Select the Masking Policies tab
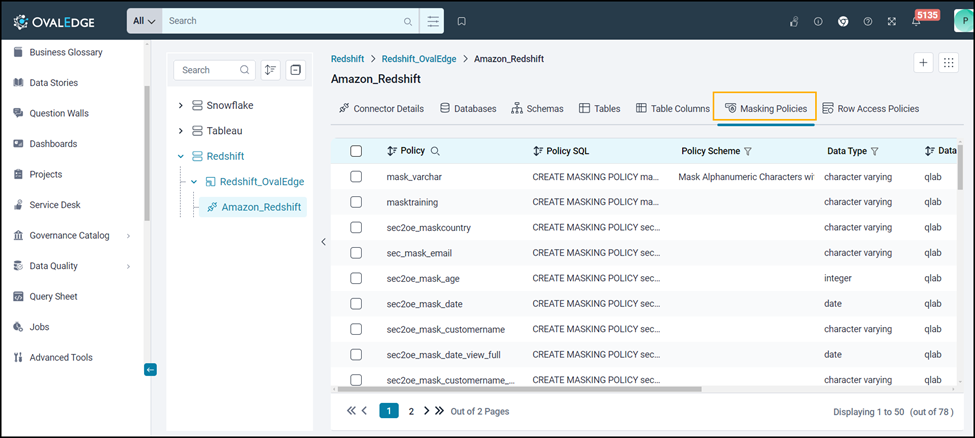The height and width of the screenshot is (438, 975). click(765, 108)
